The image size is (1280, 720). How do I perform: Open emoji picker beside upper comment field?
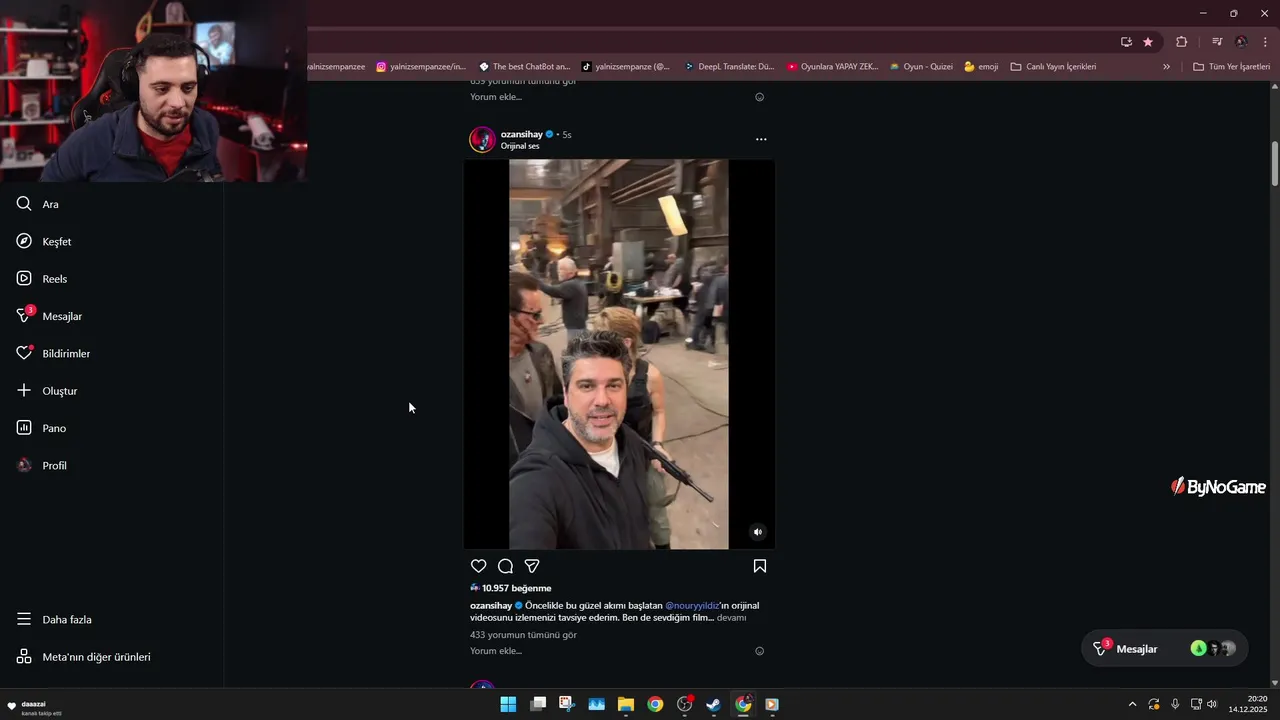[x=760, y=97]
